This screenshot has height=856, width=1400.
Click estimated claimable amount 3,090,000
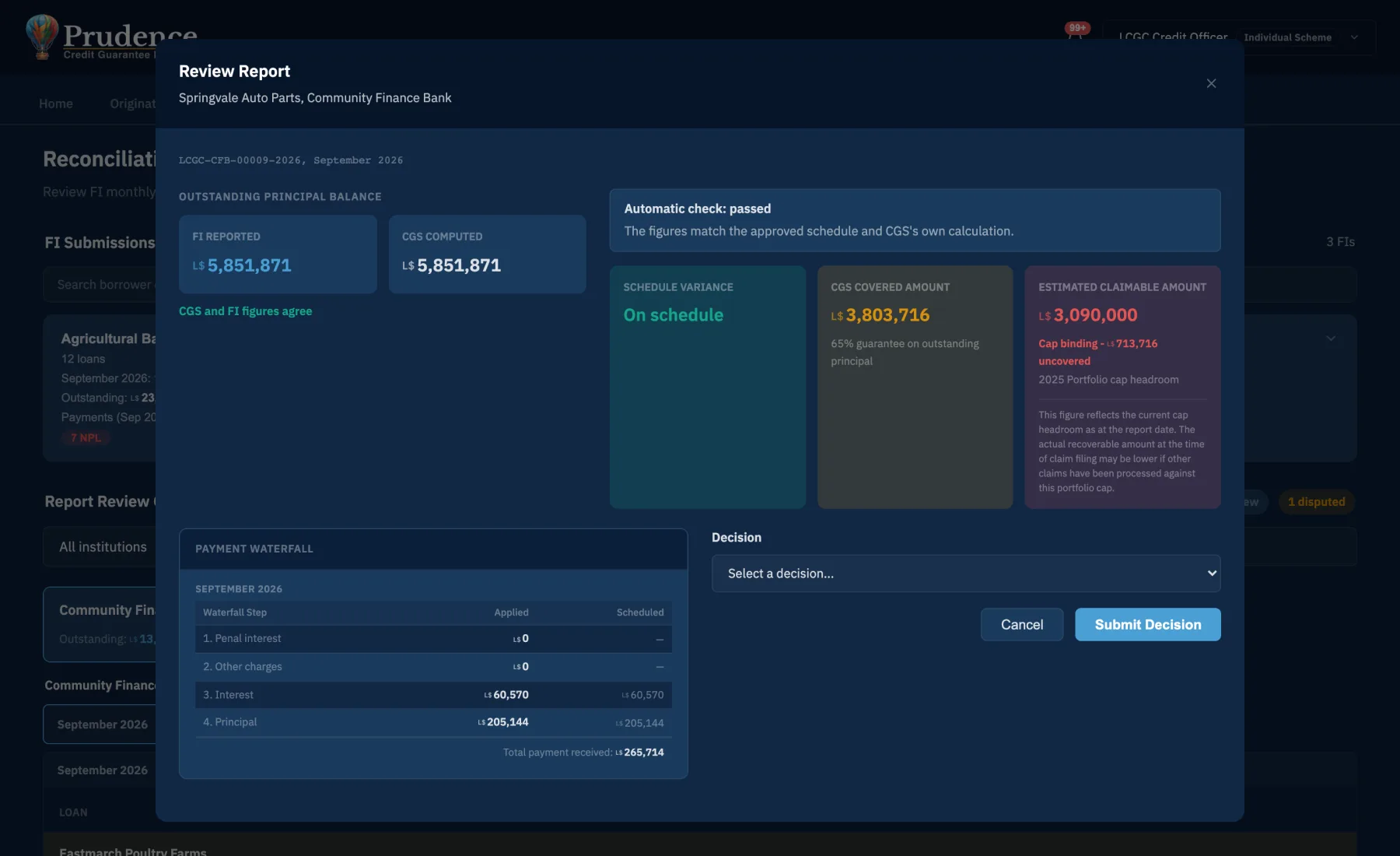click(1087, 315)
